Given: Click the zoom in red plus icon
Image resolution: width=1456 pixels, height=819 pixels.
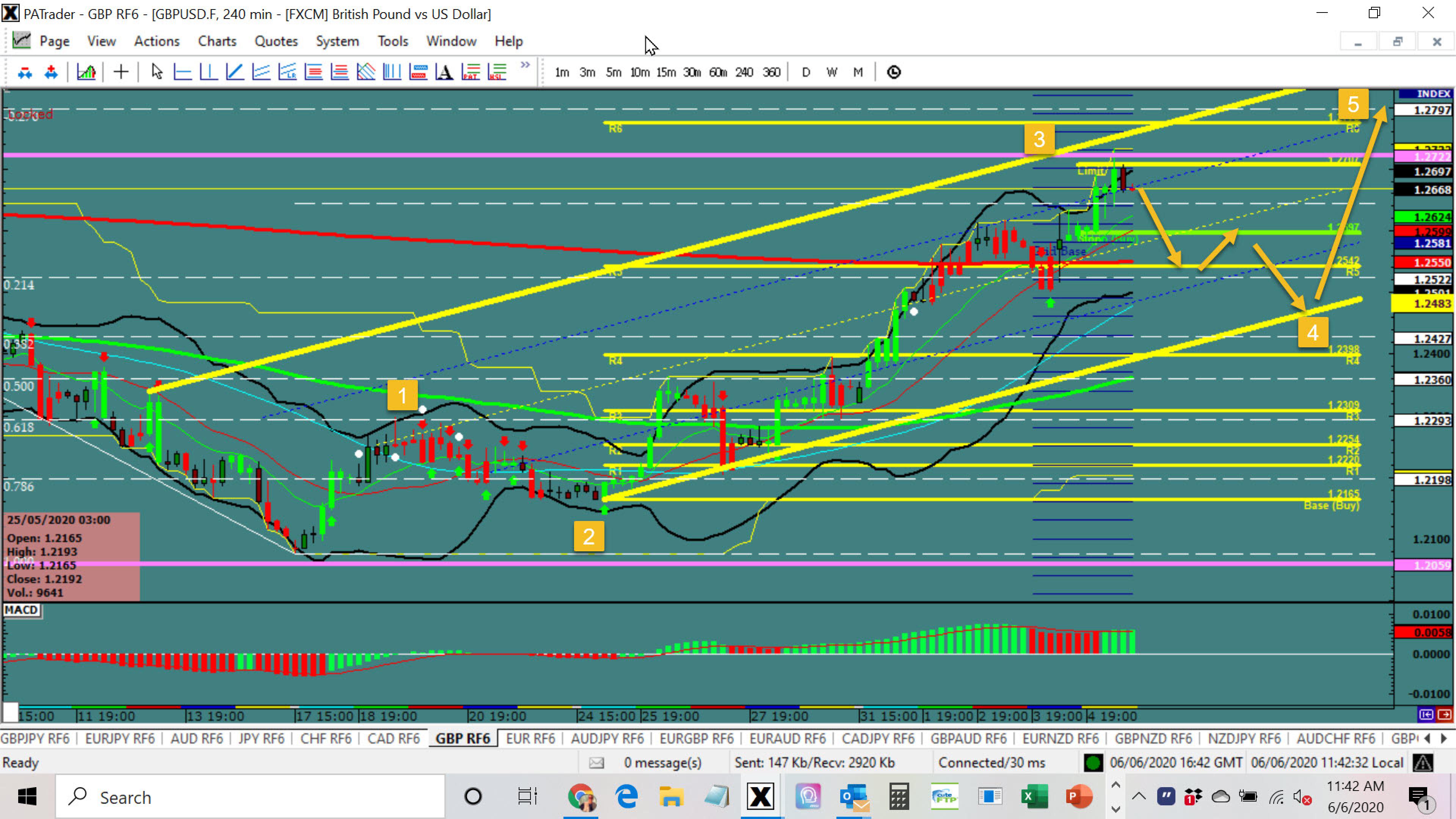Looking at the screenshot, I should [x=52, y=72].
